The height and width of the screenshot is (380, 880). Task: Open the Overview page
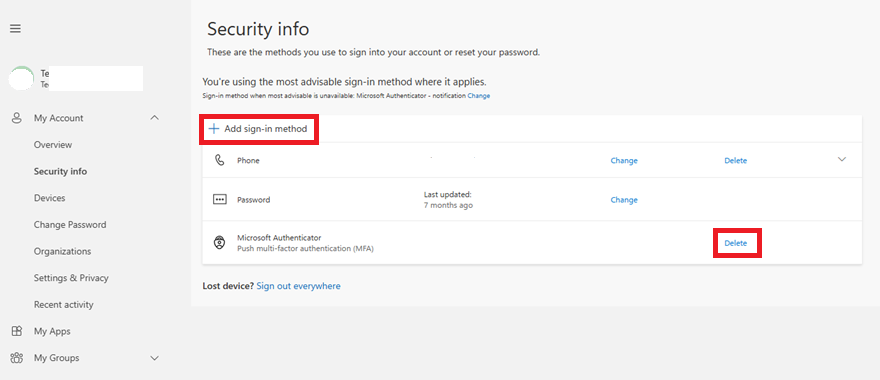pos(53,144)
